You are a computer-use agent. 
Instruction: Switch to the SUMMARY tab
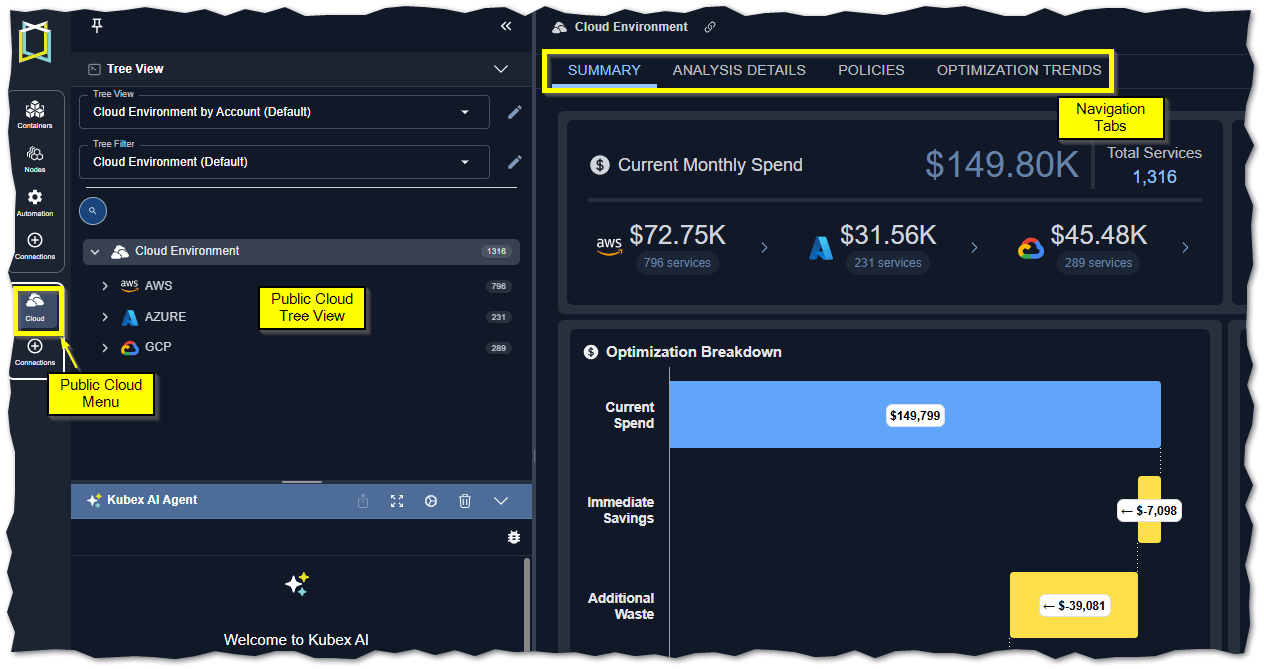pyautogui.click(x=604, y=70)
